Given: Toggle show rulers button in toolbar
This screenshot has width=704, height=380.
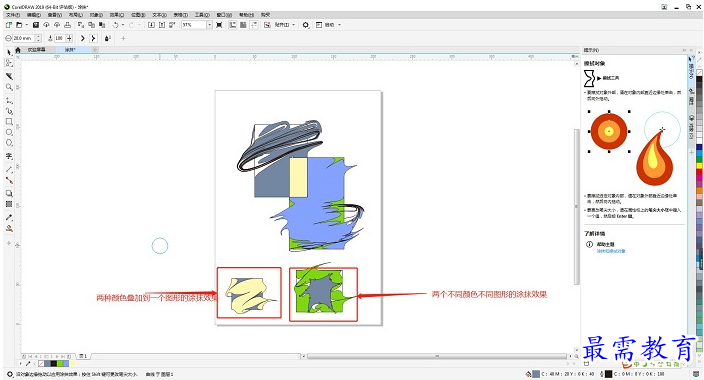Looking at the screenshot, I should click(x=233, y=25).
